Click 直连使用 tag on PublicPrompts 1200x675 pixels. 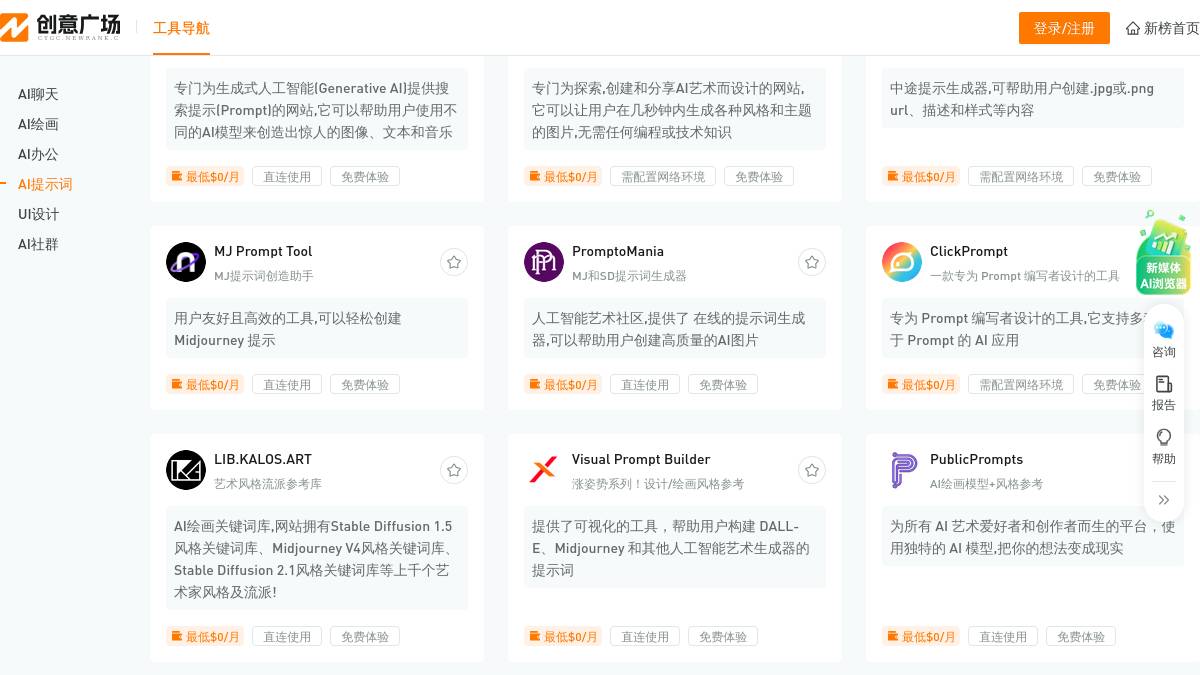pyautogui.click(x=1003, y=636)
